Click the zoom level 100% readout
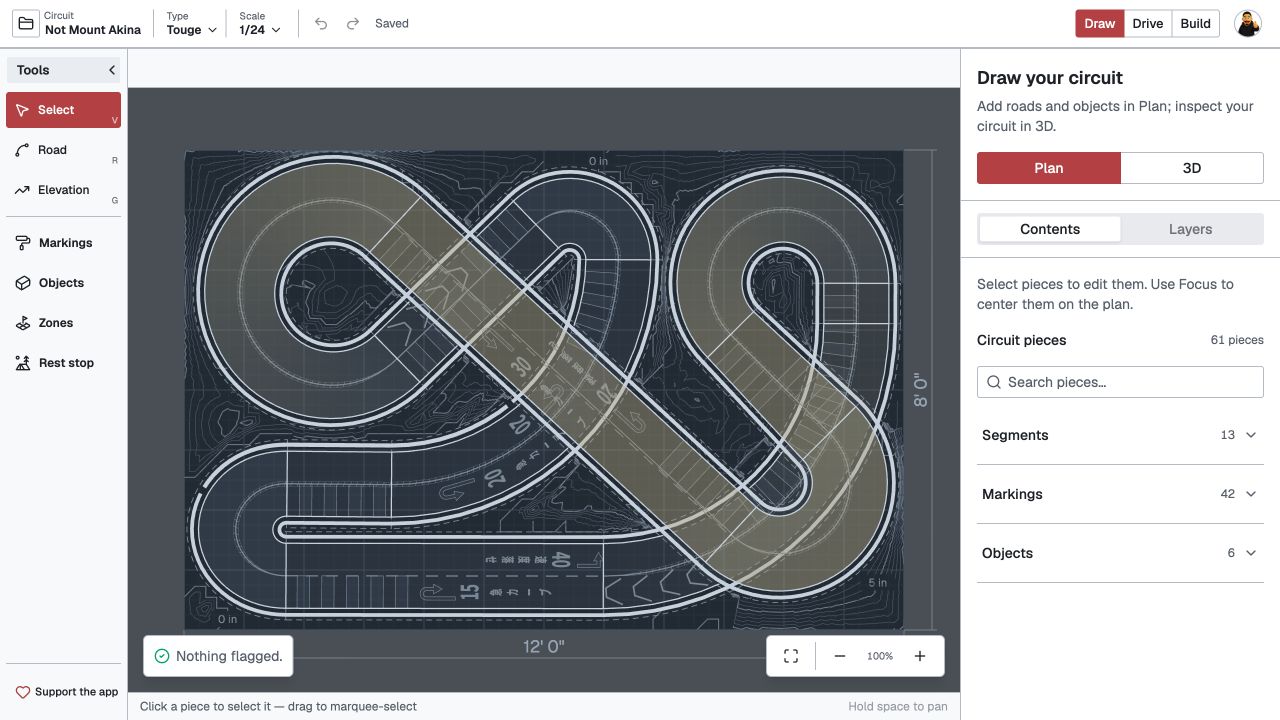The height and width of the screenshot is (720, 1280). point(880,656)
